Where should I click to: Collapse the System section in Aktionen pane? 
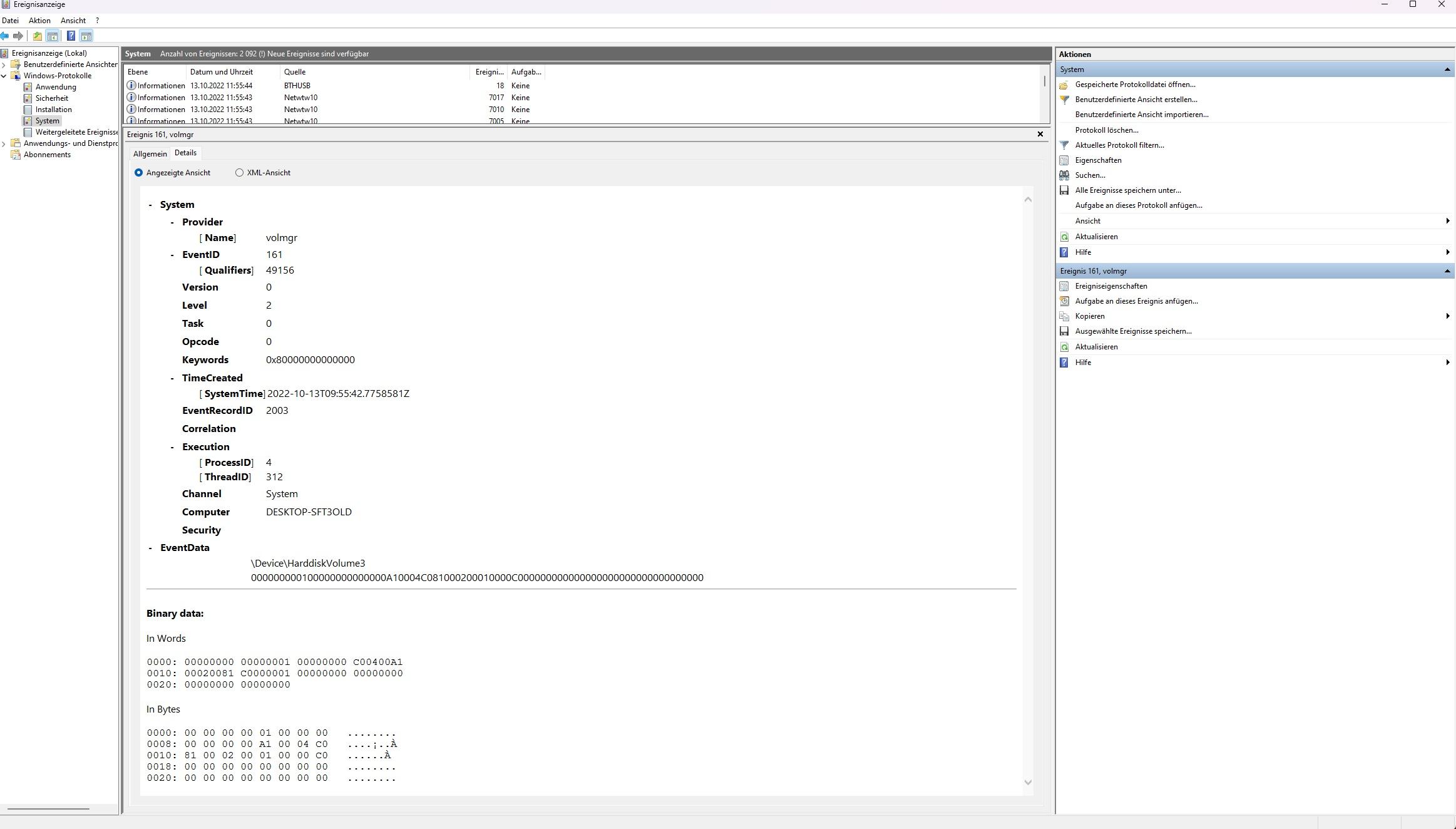click(1447, 70)
